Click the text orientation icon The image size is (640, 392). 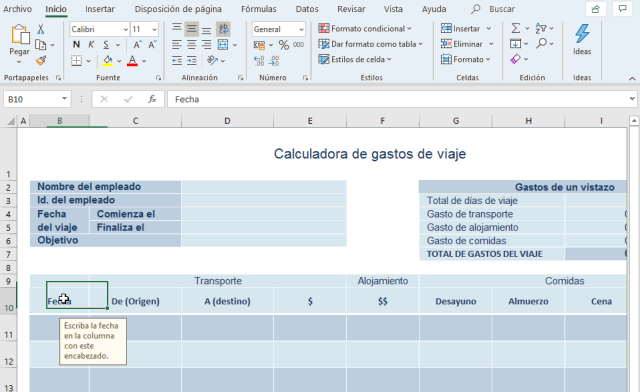coord(212,60)
